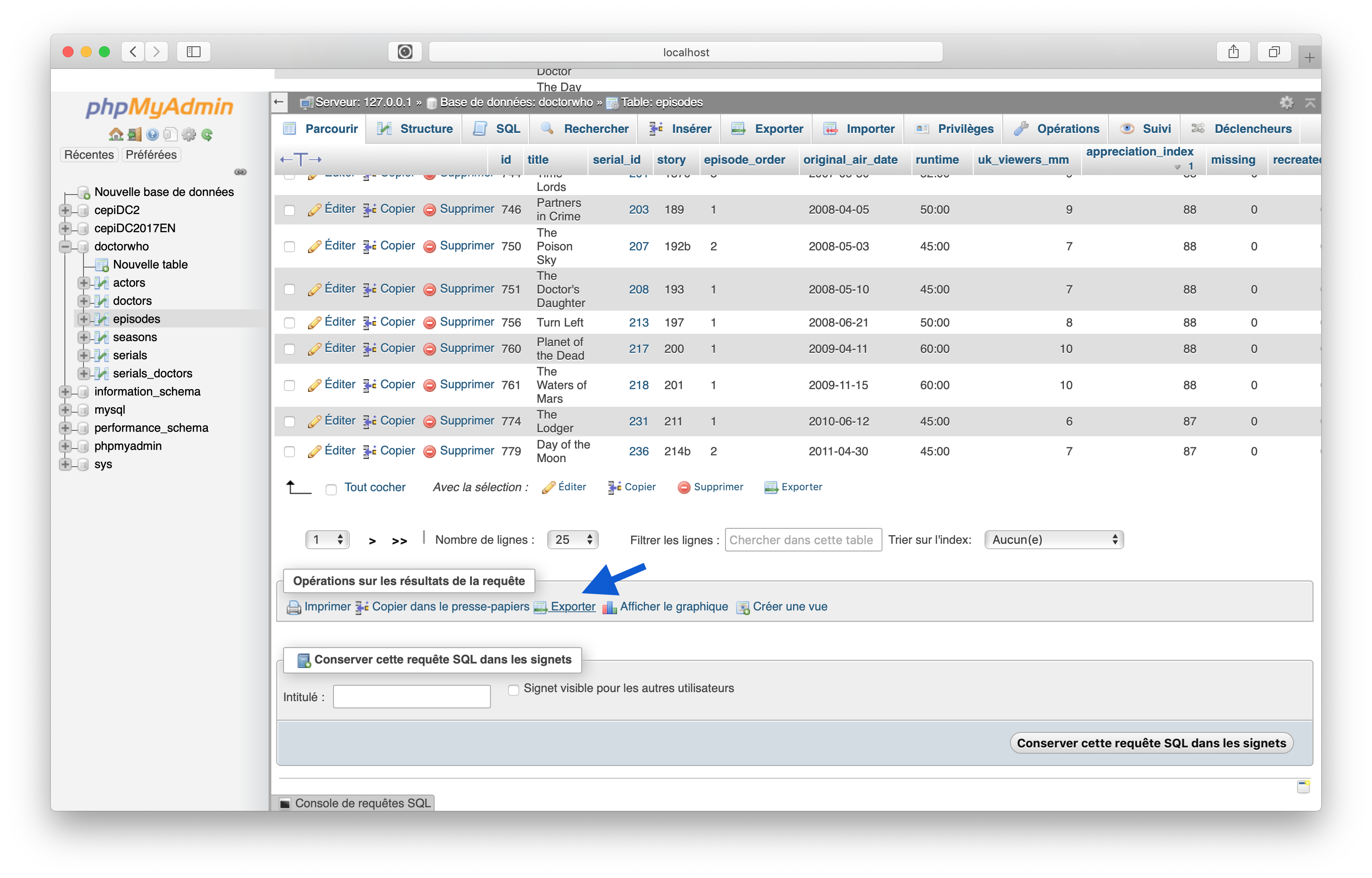Click Préférées button in sidebar
1372x878 pixels.
point(151,155)
